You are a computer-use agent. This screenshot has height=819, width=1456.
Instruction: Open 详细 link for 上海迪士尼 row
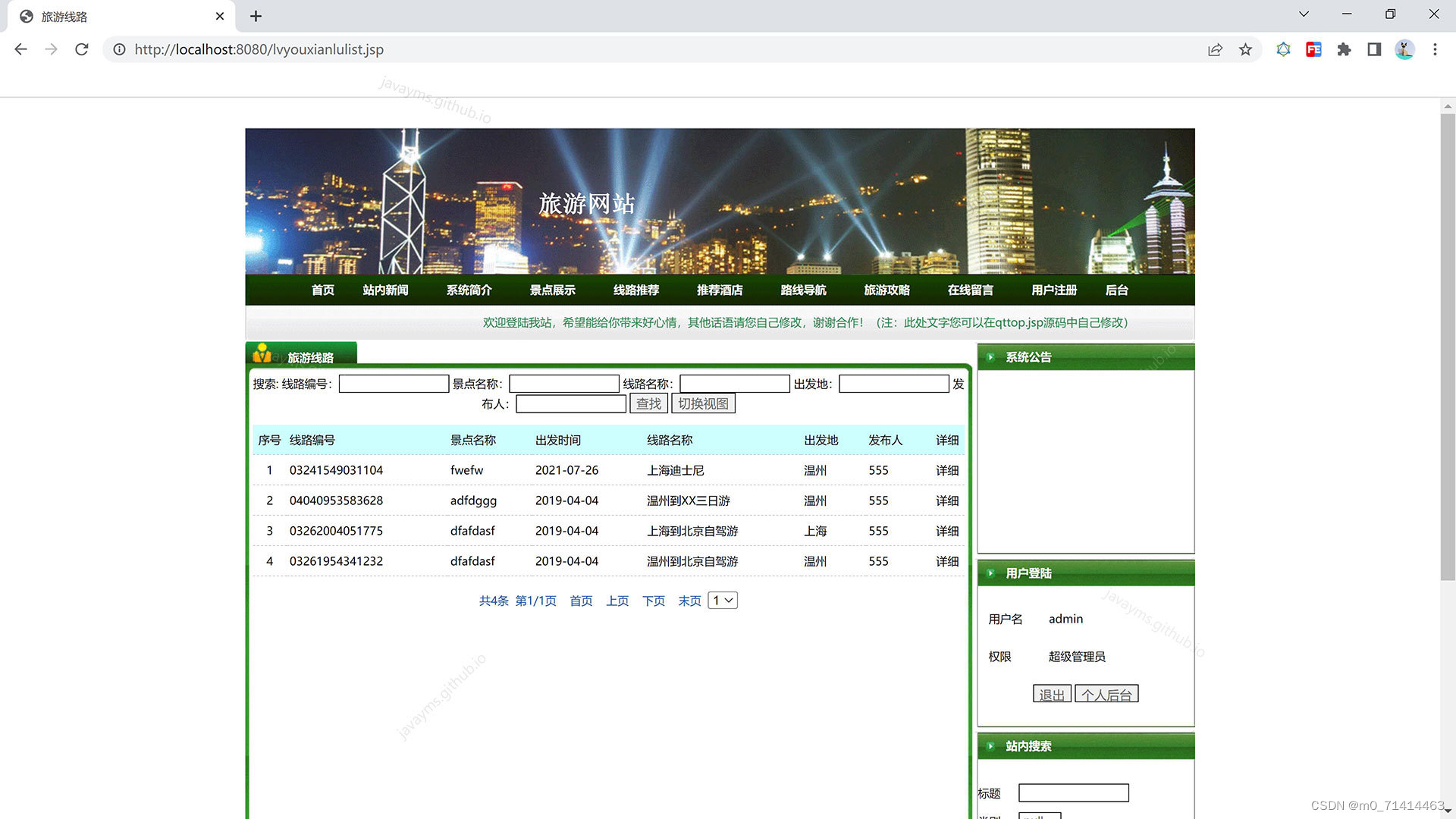tap(946, 470)
